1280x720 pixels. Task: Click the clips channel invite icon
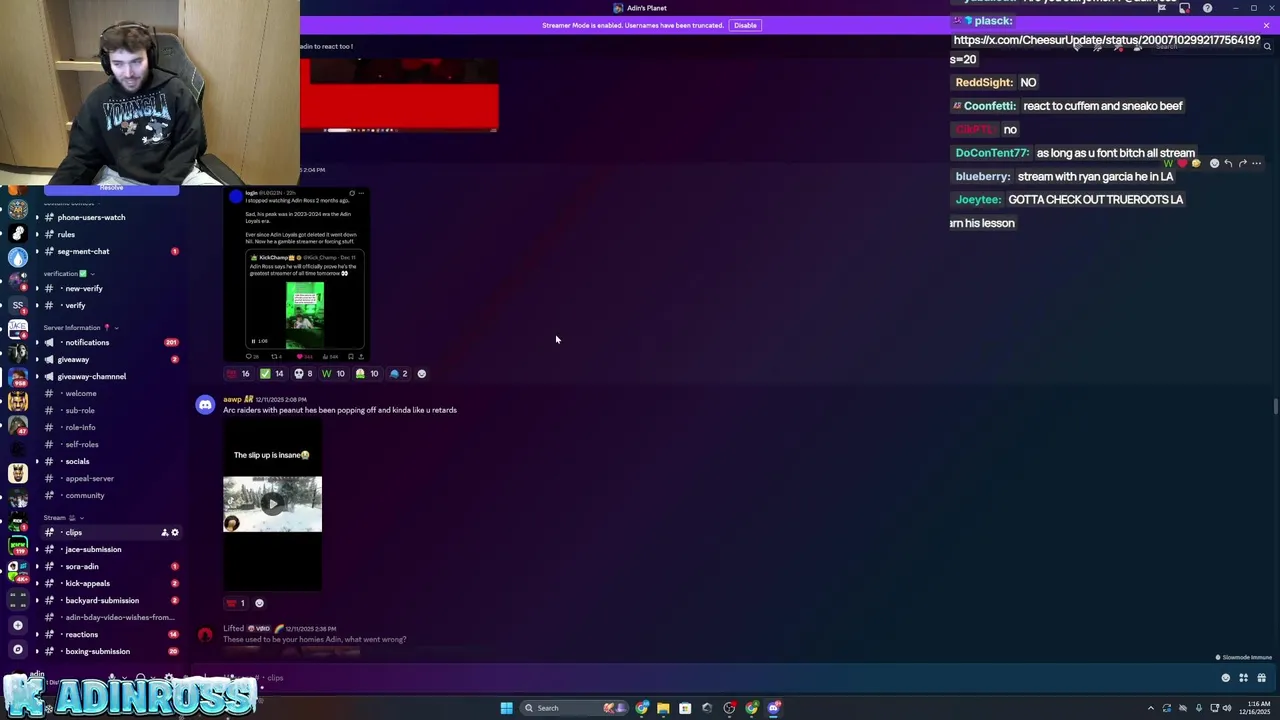point(164,532)
